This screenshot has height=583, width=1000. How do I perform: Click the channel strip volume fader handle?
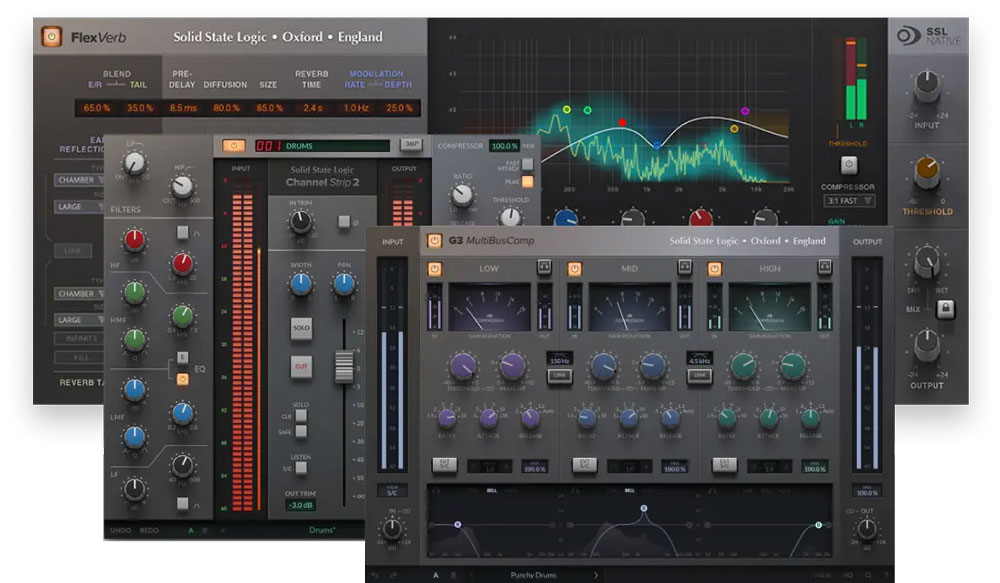click(344, 368)
